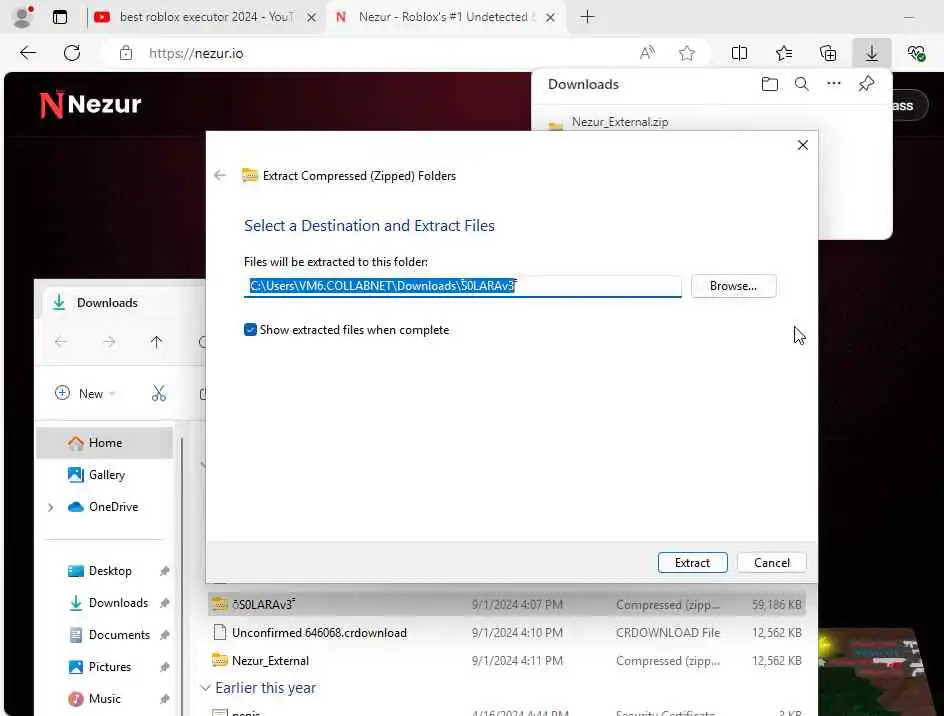Screen dimensions: 944x716
Task: Click the Nezur logo on the website
Action: (x=90, y=105)
